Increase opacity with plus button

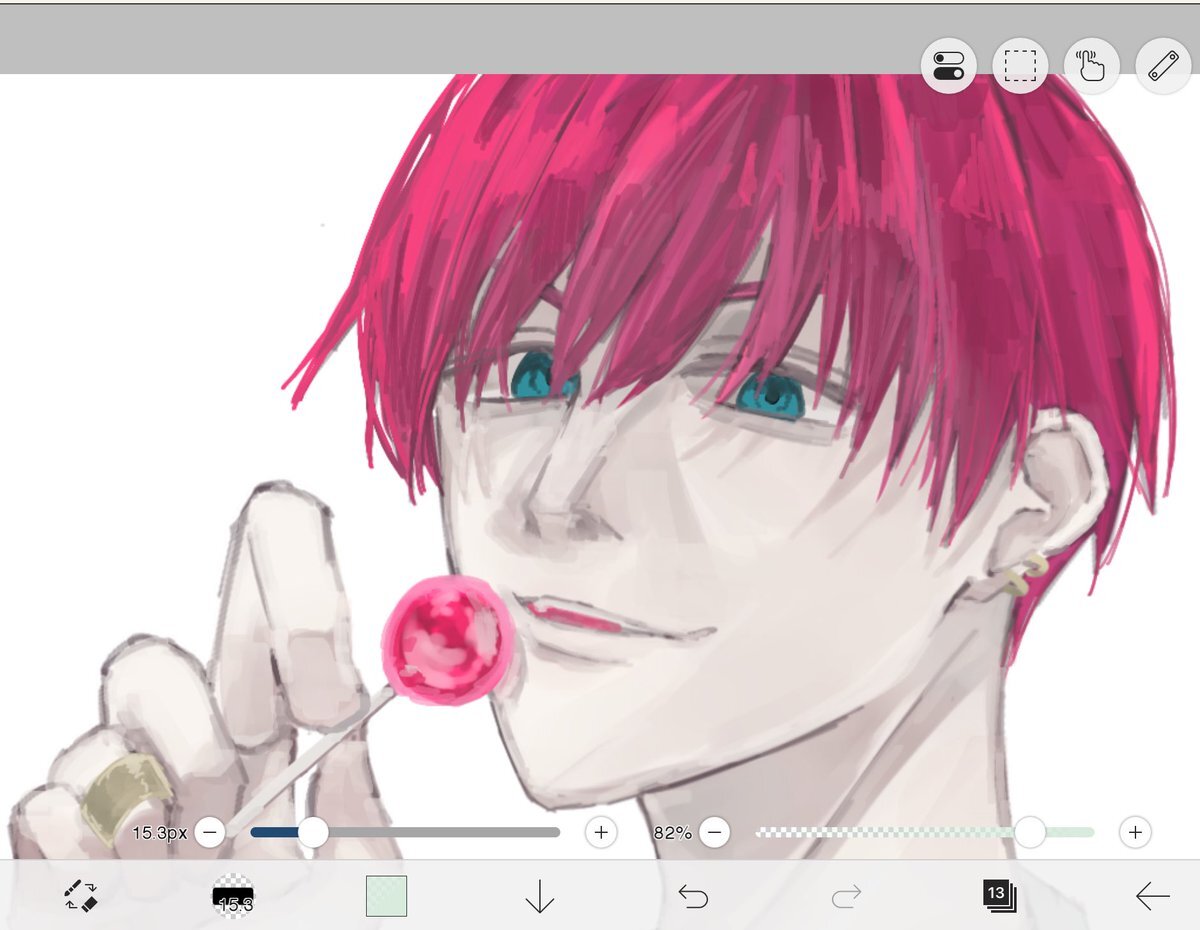click(1135, 832)
